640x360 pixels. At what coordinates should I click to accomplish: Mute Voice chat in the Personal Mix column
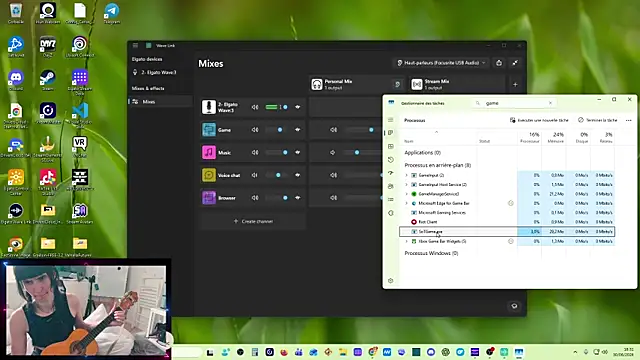(333, 175)
